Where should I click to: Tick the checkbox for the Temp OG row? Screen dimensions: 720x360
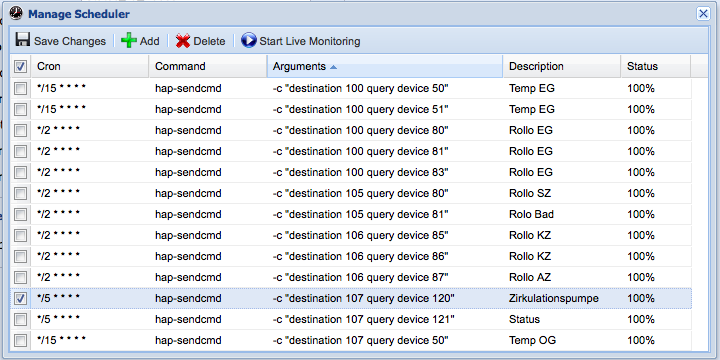[20, 340]
